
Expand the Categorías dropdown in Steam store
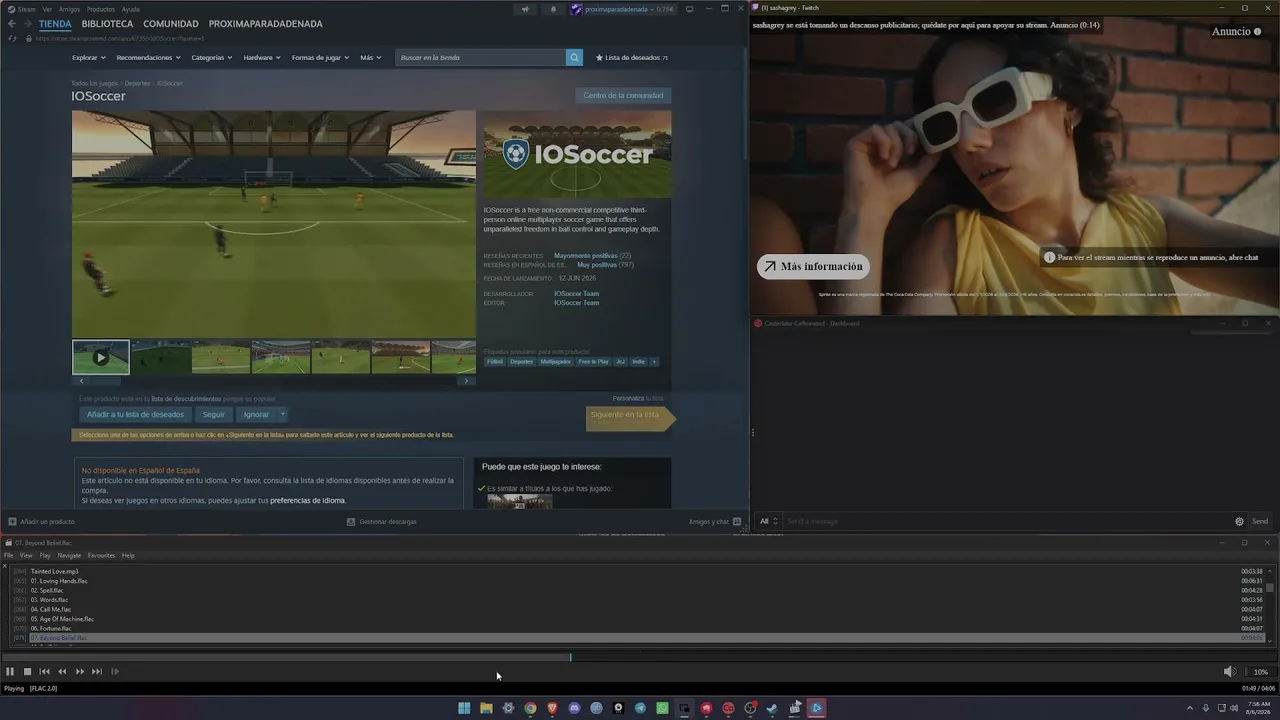pos(212,58)
